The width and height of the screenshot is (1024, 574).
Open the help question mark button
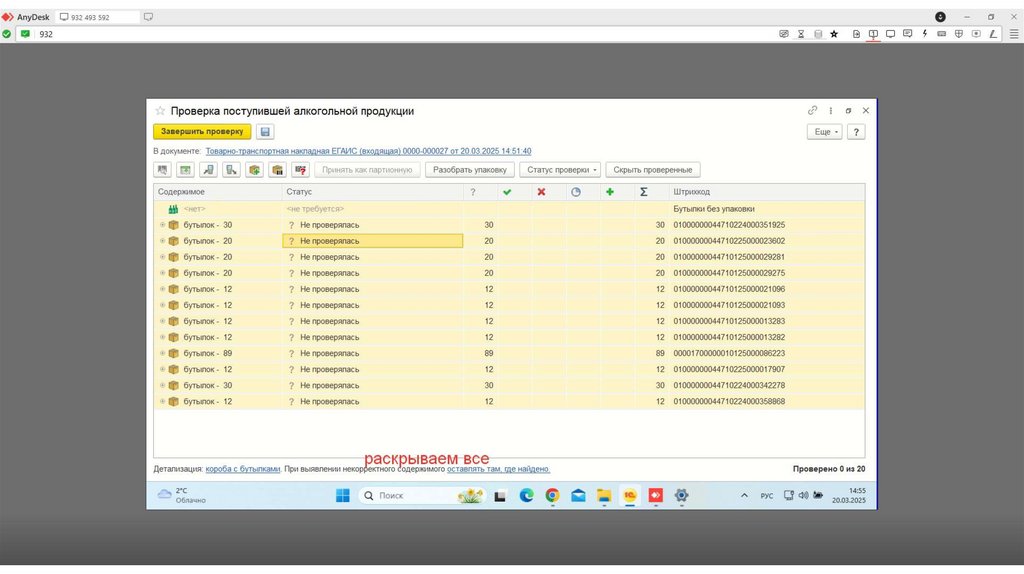(x=856, y=131)
